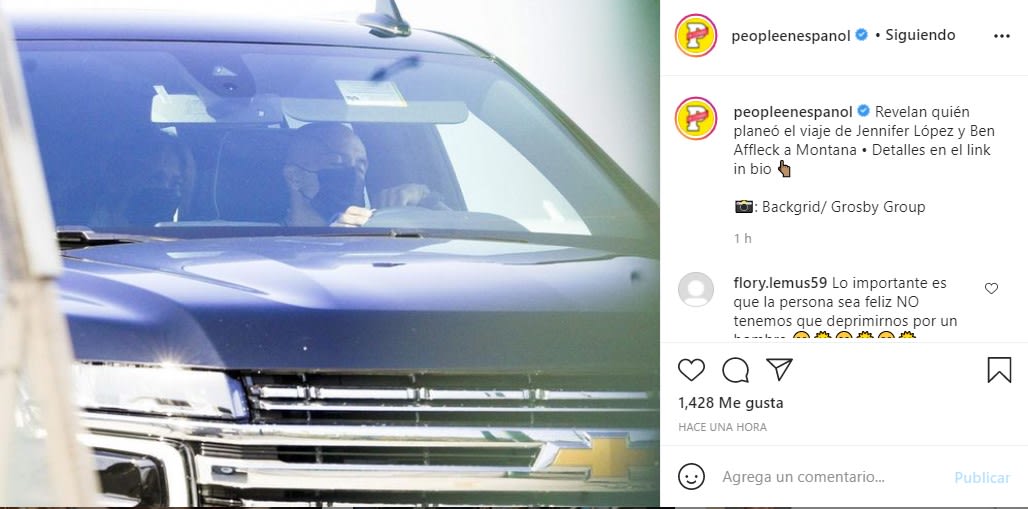Image resolution: width=1028 pixels, height=509 pixels.
Task: Click the peopleenespanol header profile avatar
Action: click(696, 35)
